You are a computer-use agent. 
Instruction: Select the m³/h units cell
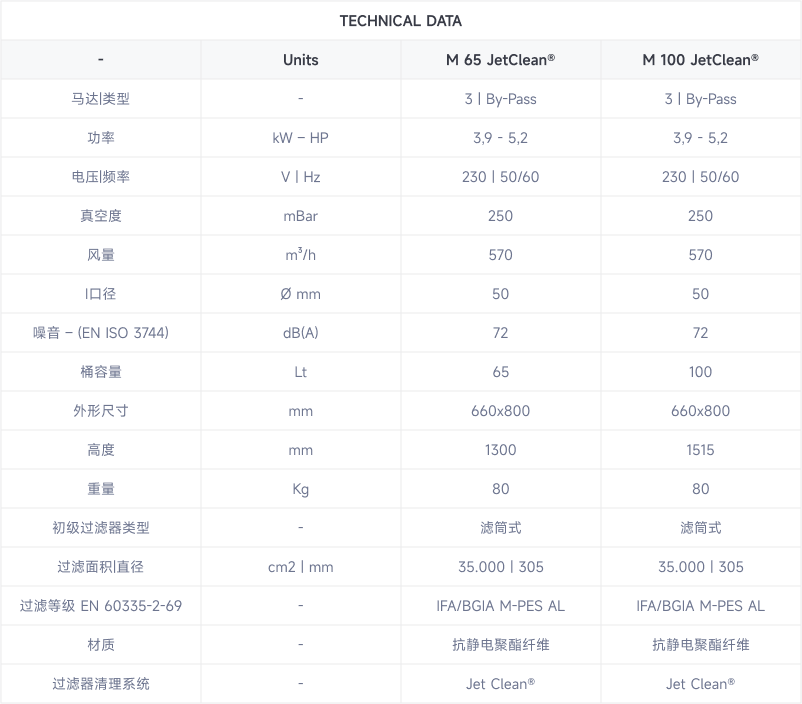click(x=300, y=255)
